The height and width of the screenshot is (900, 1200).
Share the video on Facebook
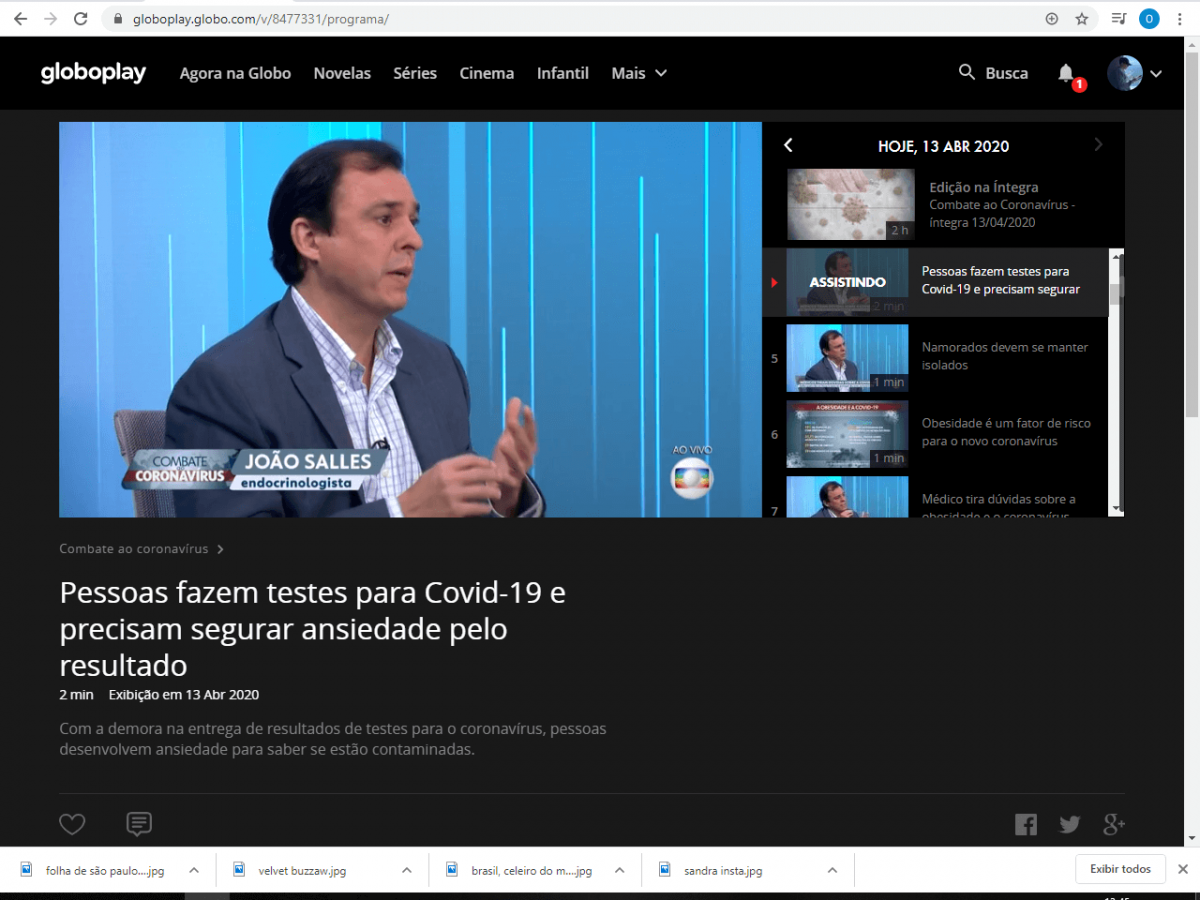(1026, 825)
